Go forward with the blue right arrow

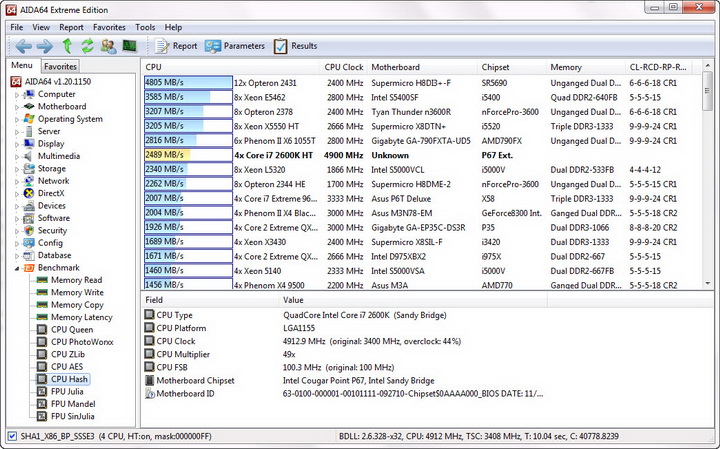[45, 46]
